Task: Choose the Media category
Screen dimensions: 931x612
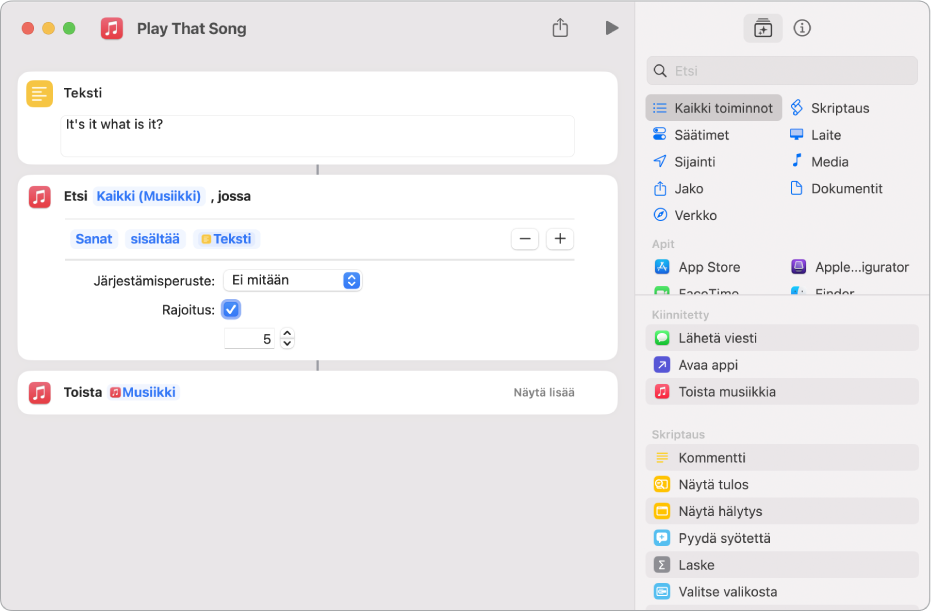Action: [819, 161]
